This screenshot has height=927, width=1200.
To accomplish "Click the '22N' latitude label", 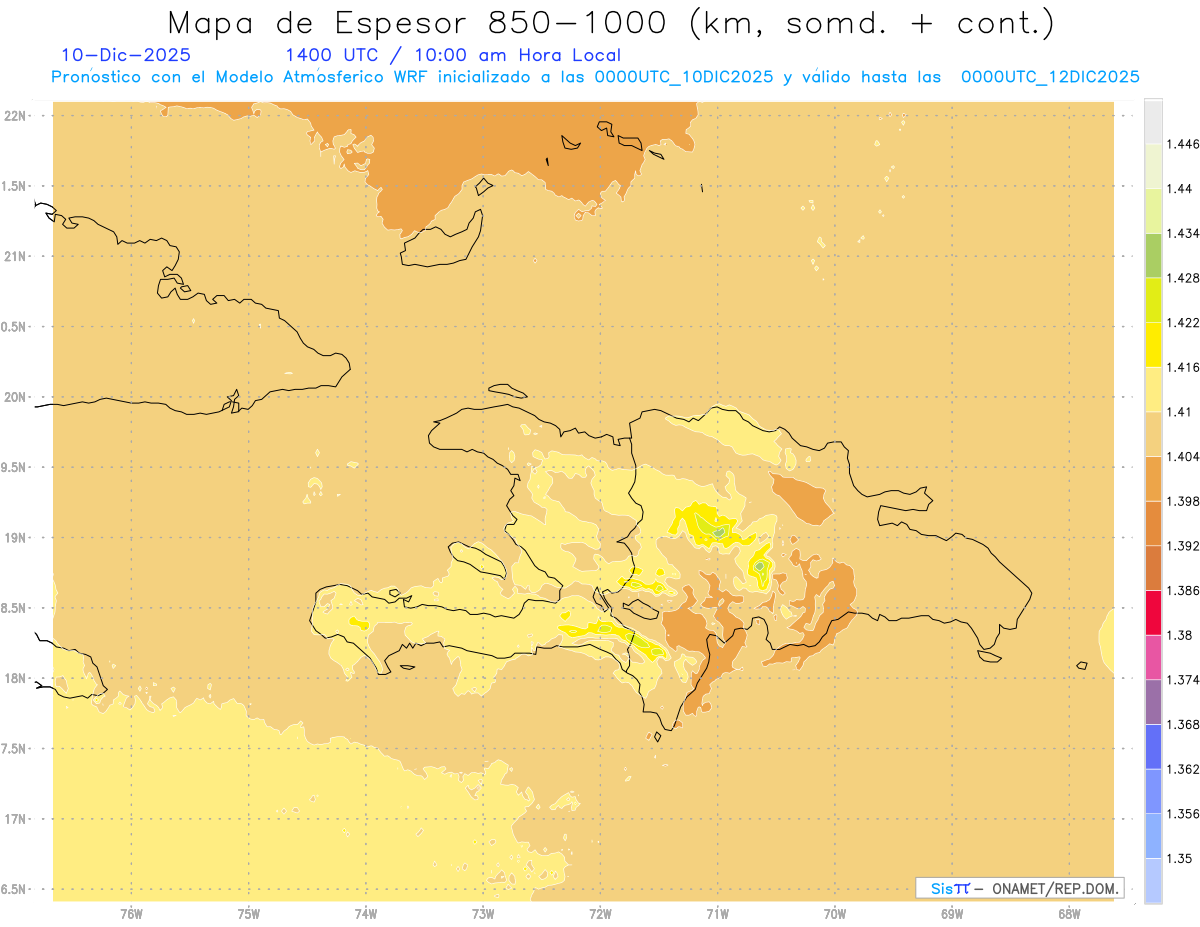I will [16, 115].
